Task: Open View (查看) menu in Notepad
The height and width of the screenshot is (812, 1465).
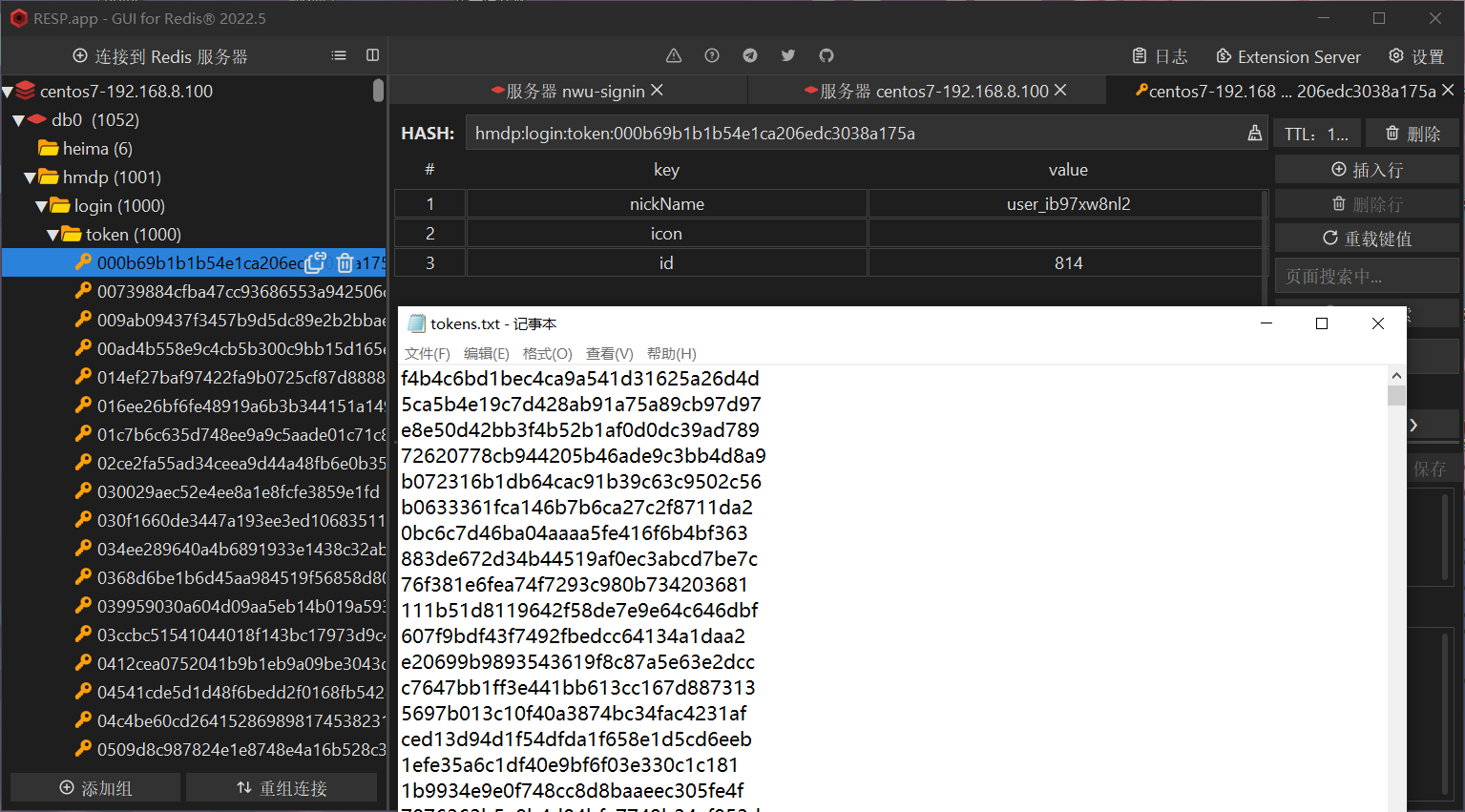Action: point(610,354)
